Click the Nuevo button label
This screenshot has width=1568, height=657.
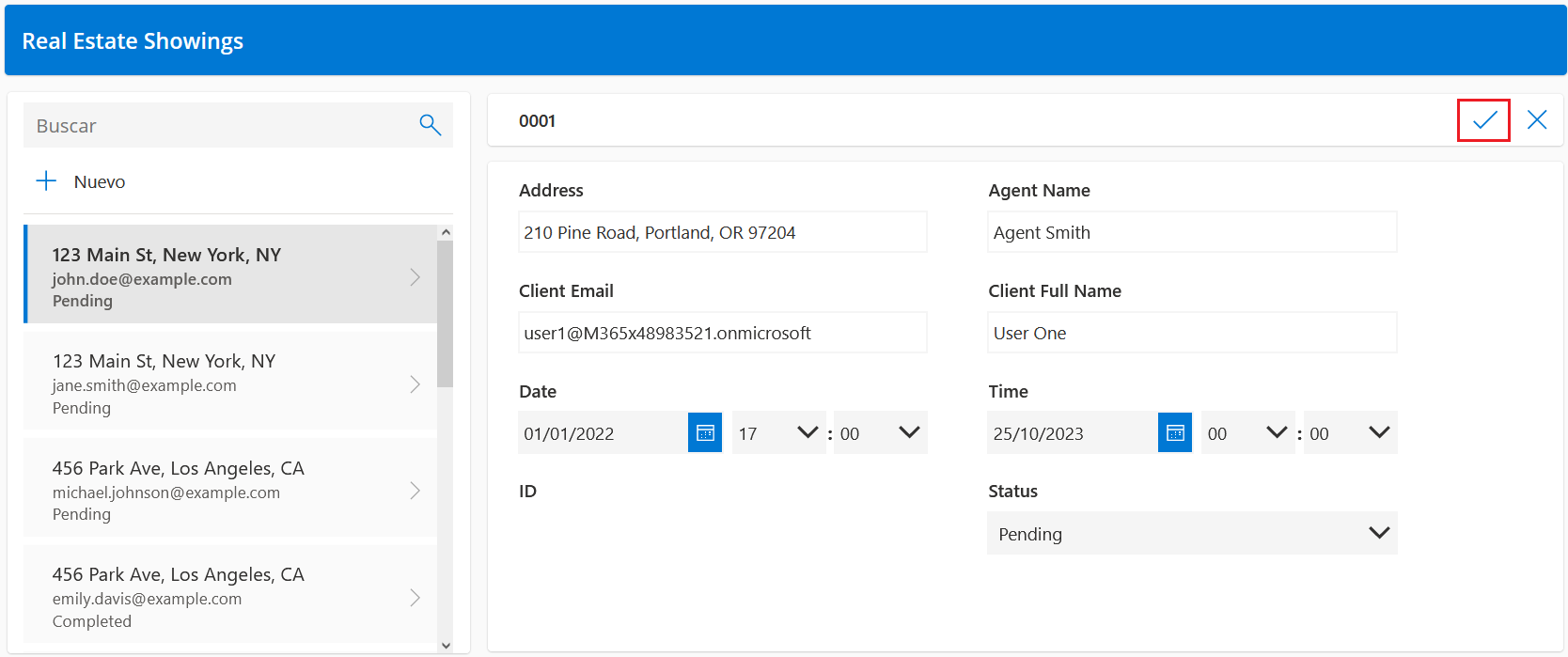click(x=100, y=181)
